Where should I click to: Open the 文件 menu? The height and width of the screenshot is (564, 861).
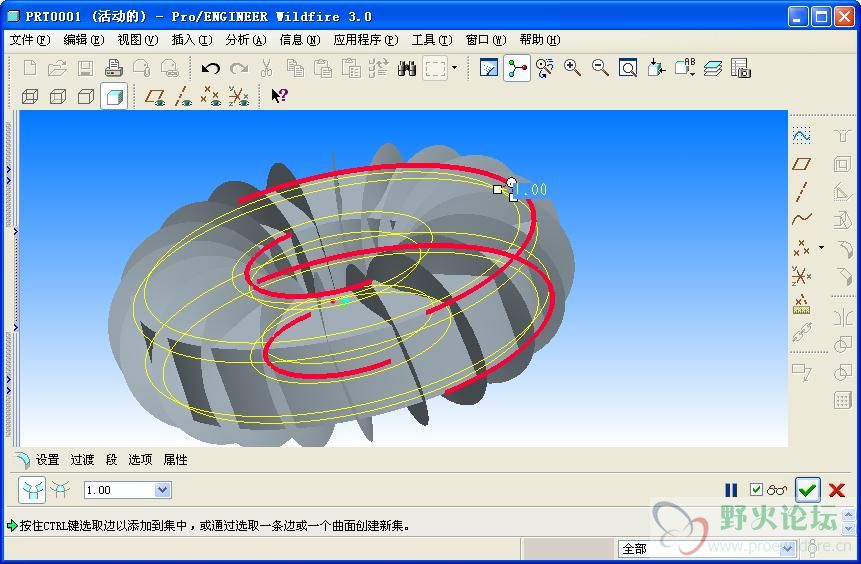[x=30, y=40]
